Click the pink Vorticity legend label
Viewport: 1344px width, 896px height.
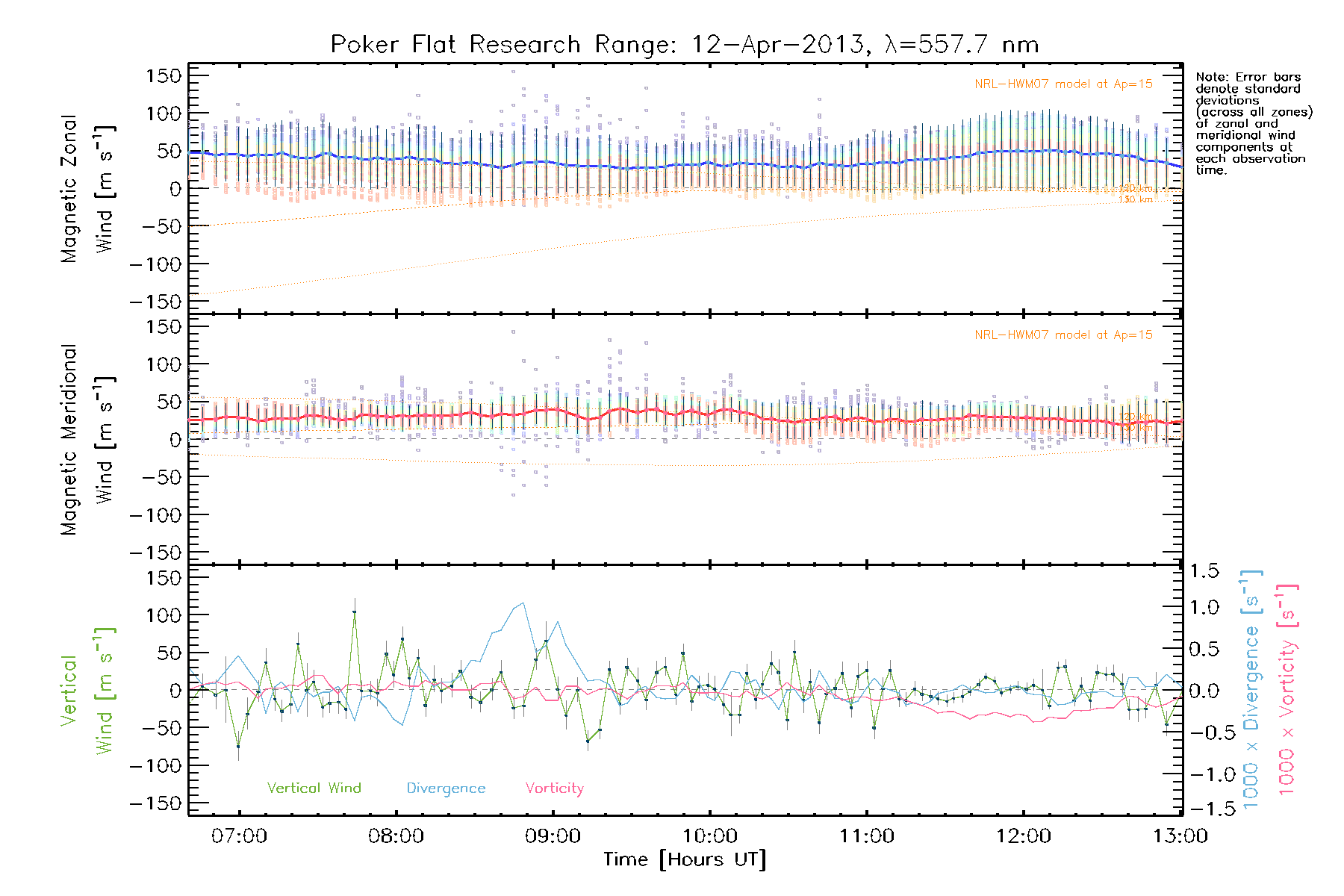pos(554,788)
